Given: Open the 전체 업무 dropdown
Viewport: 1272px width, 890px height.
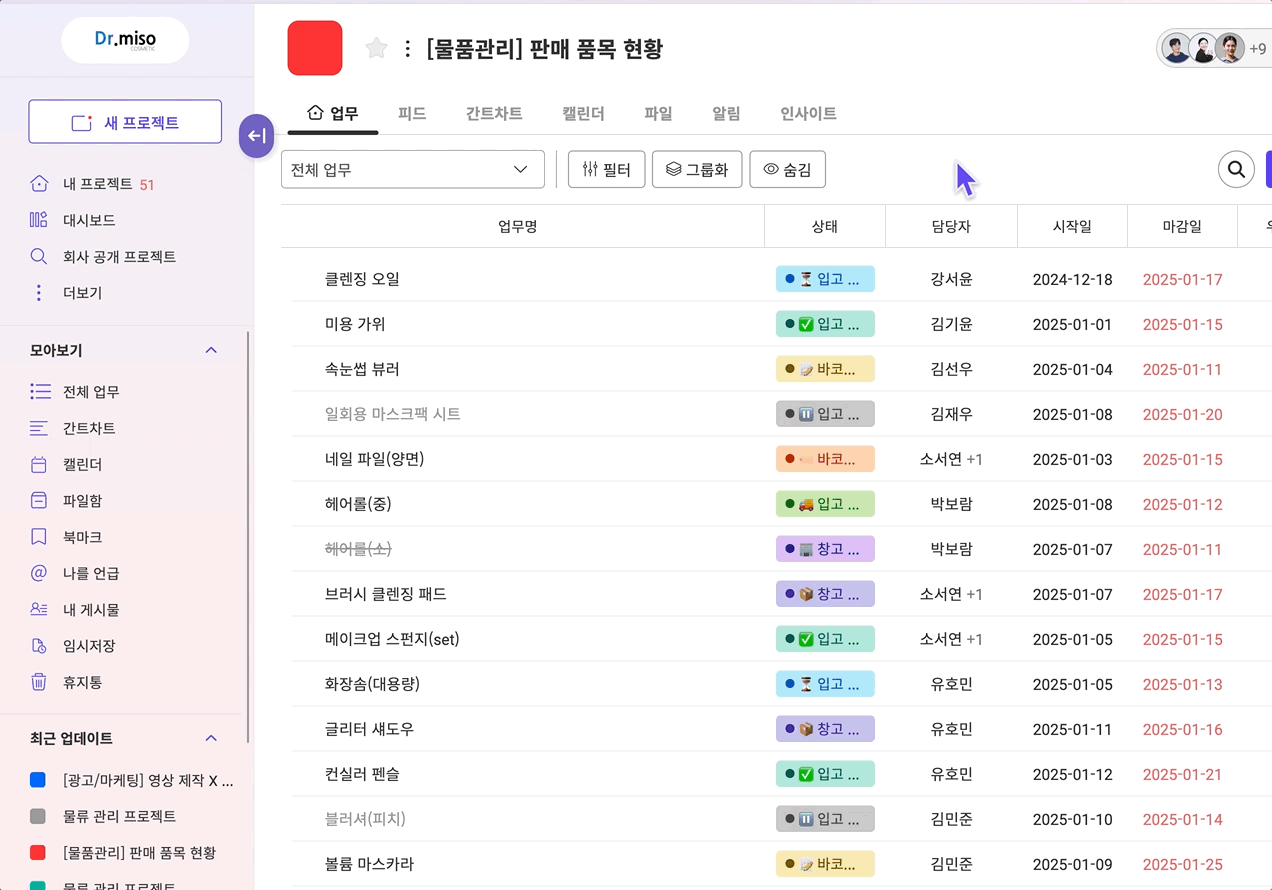Looking at the screenshot, I should (412, 170).
